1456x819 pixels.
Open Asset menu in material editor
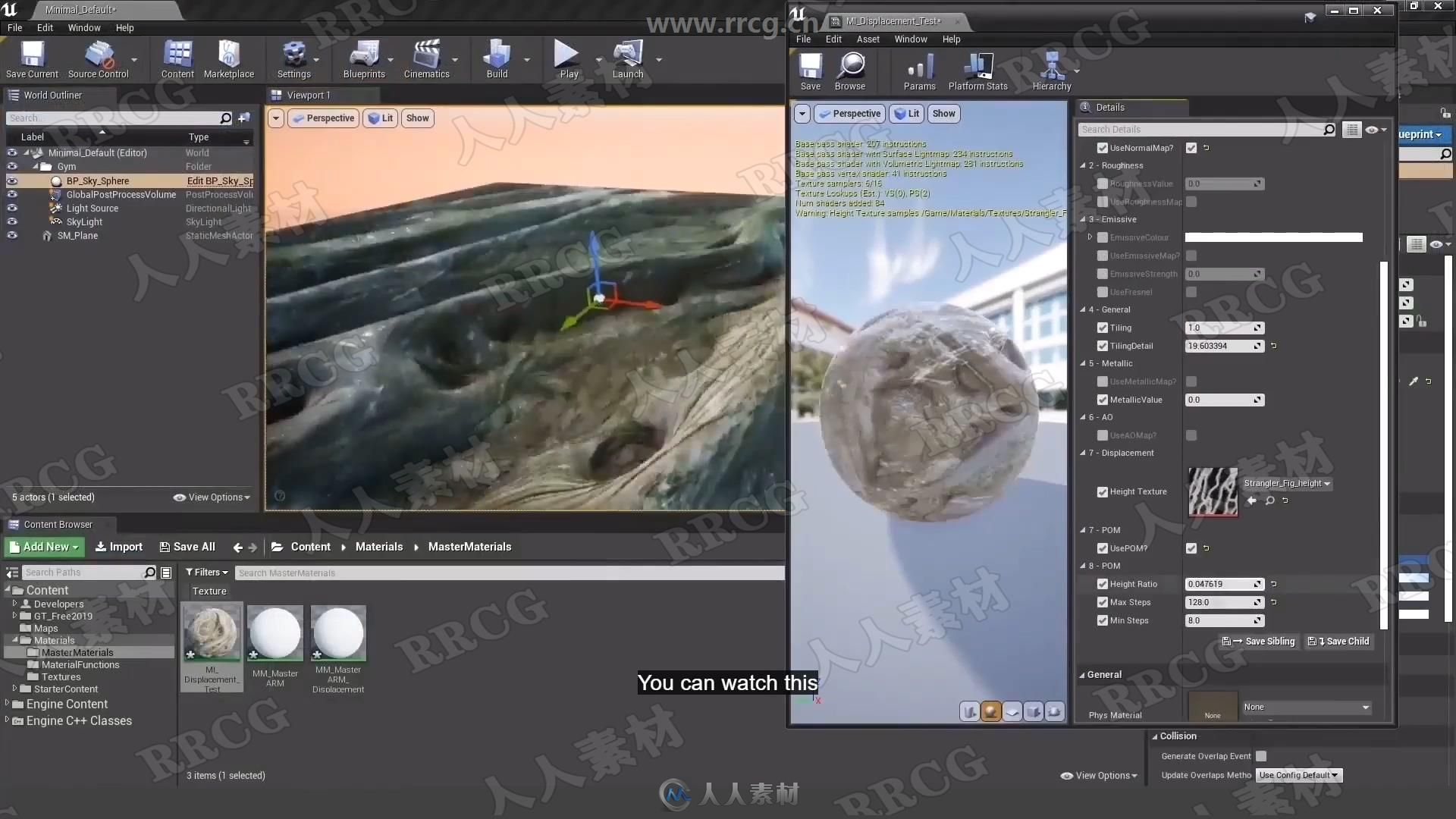[x=868, y=39]
